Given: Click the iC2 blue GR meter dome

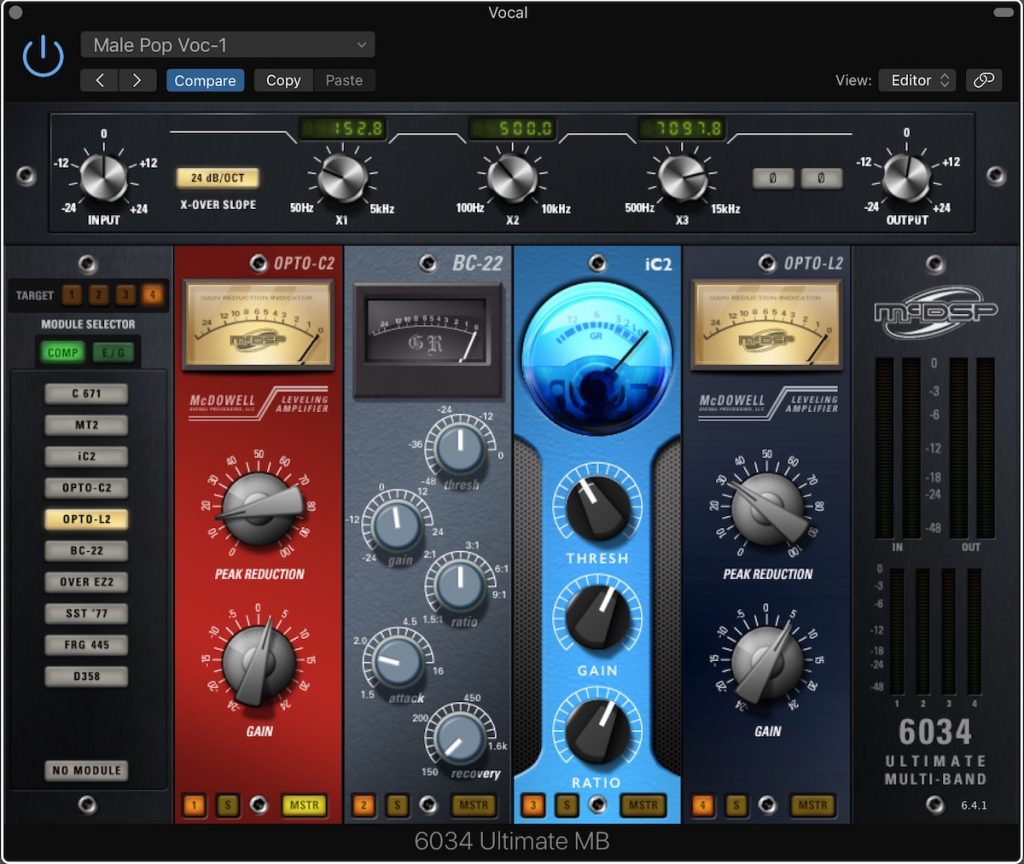Looking at the screenshot, I should coord(597,358).
